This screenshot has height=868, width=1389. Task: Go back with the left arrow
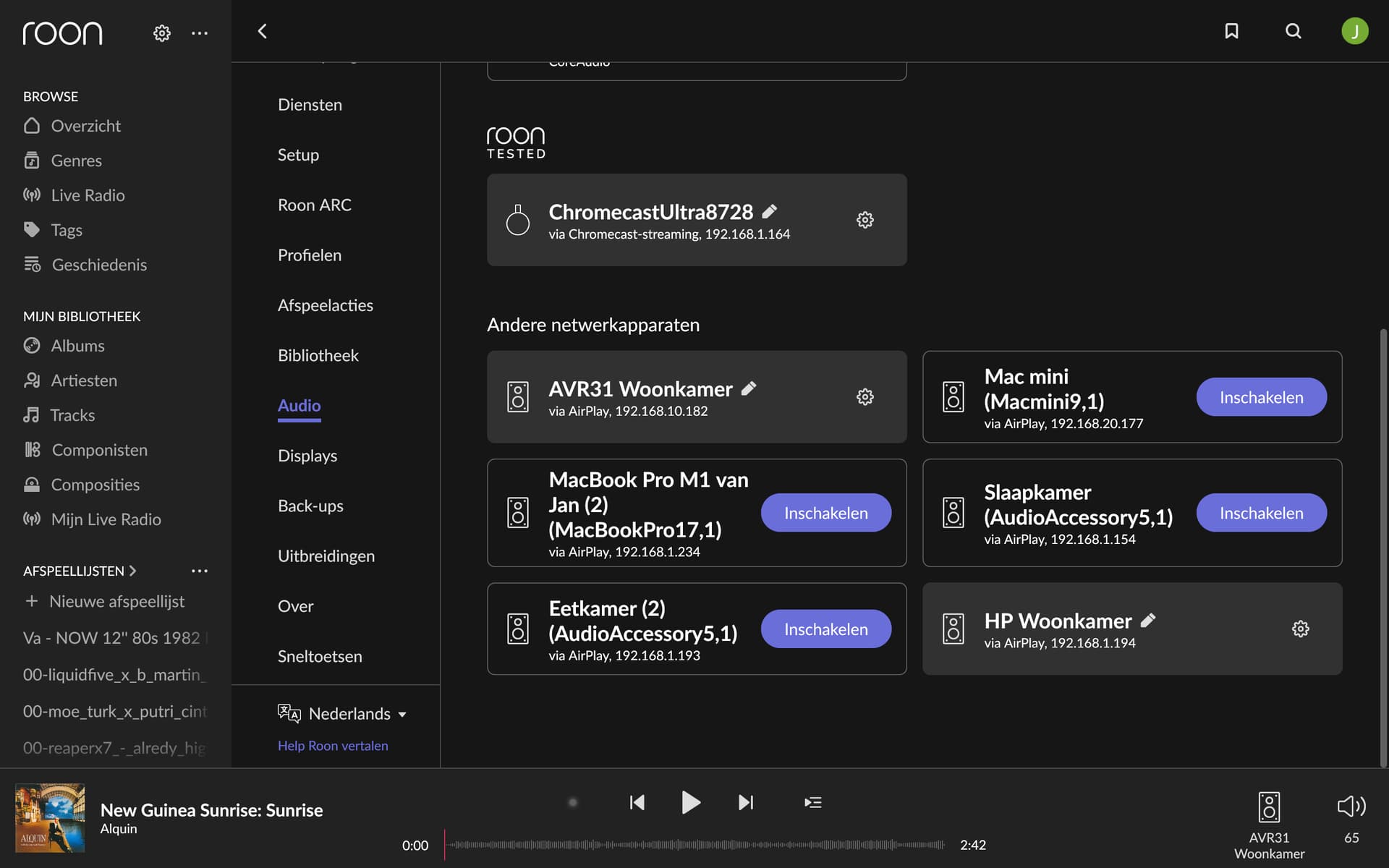(263, 31)
